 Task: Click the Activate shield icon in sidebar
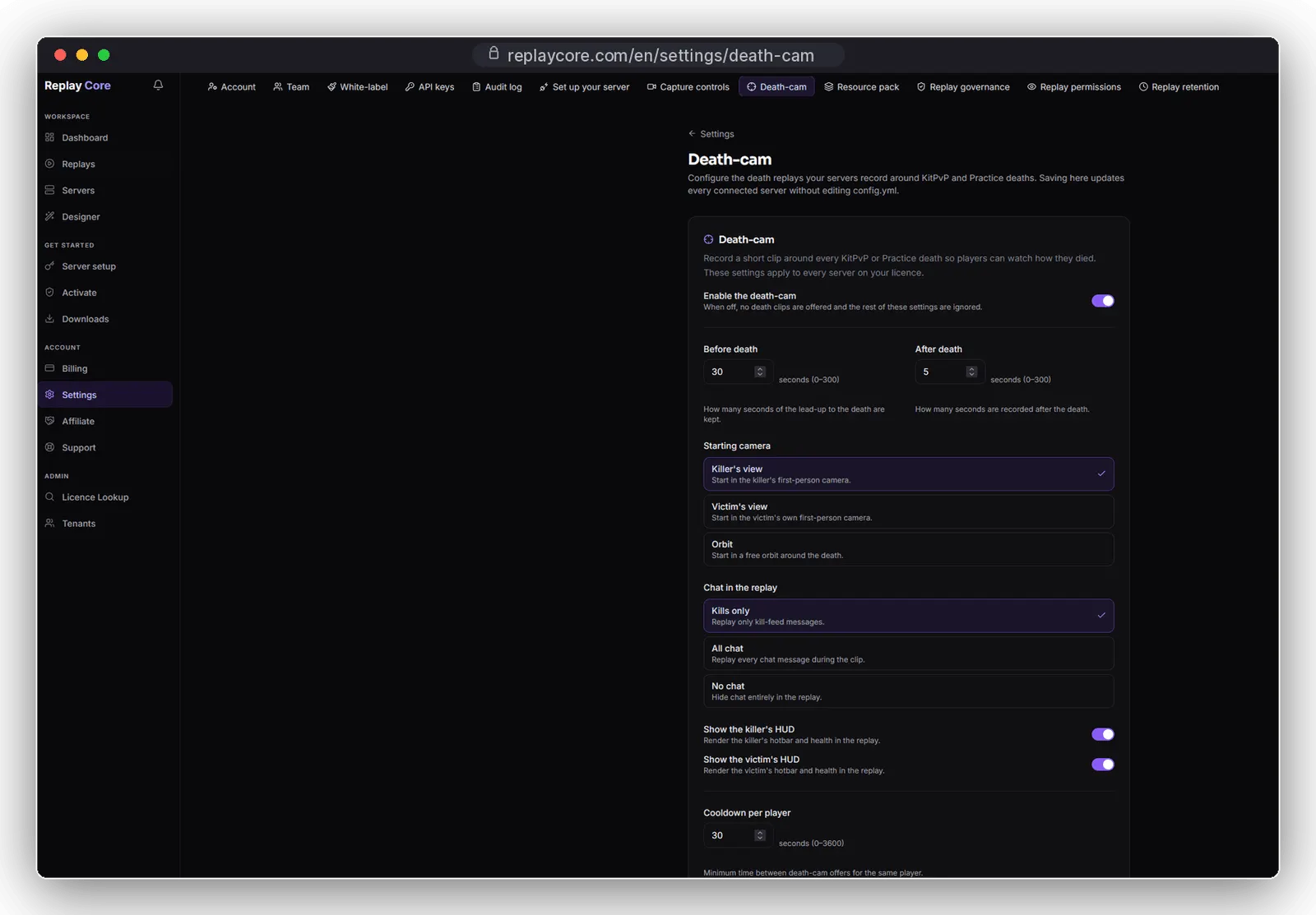click(49, 292)
